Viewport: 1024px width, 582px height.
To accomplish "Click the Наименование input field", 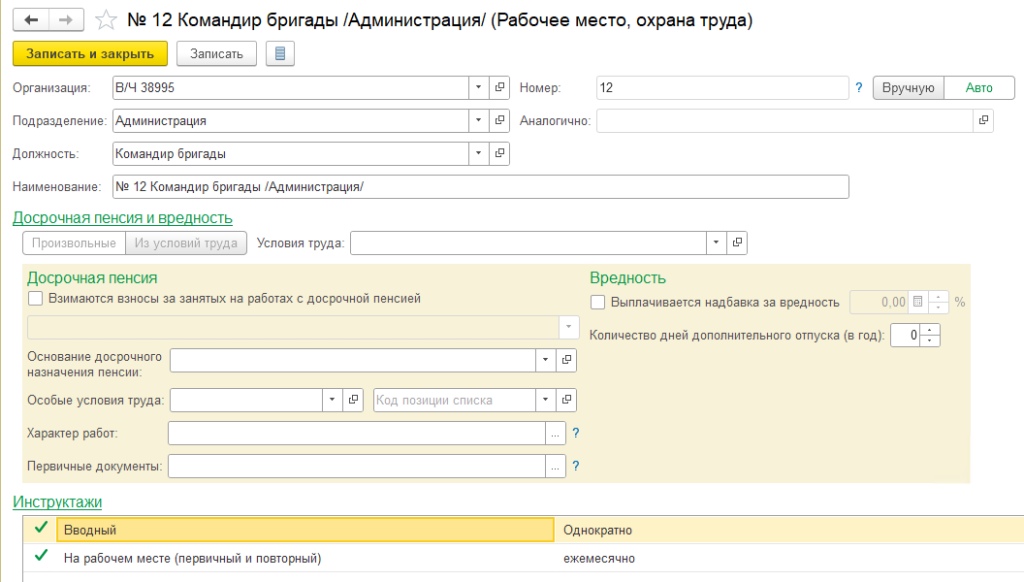I will (481, 187).
